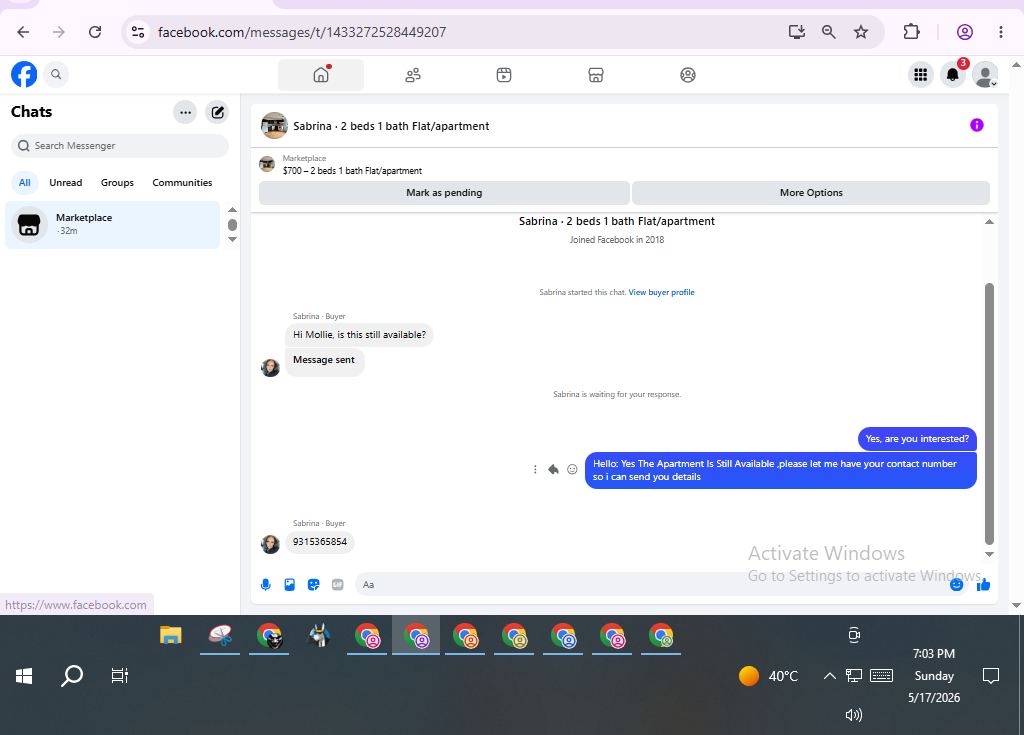
Task: Click the chat list scroll down arrow
Action: (232, 239)
